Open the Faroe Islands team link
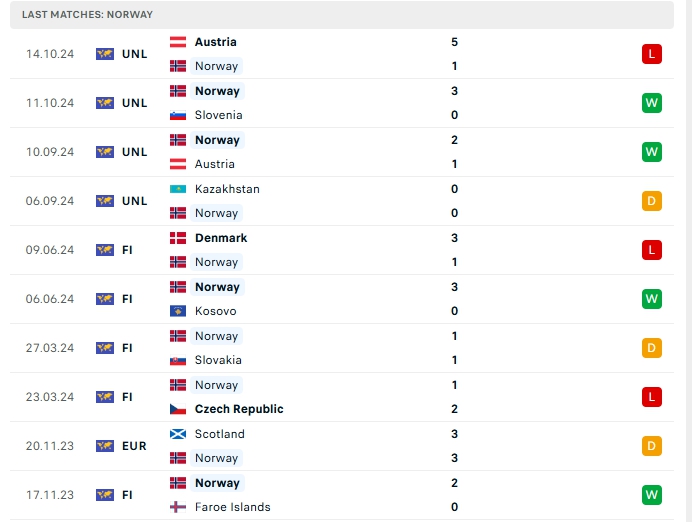 [x=232, y=507]
